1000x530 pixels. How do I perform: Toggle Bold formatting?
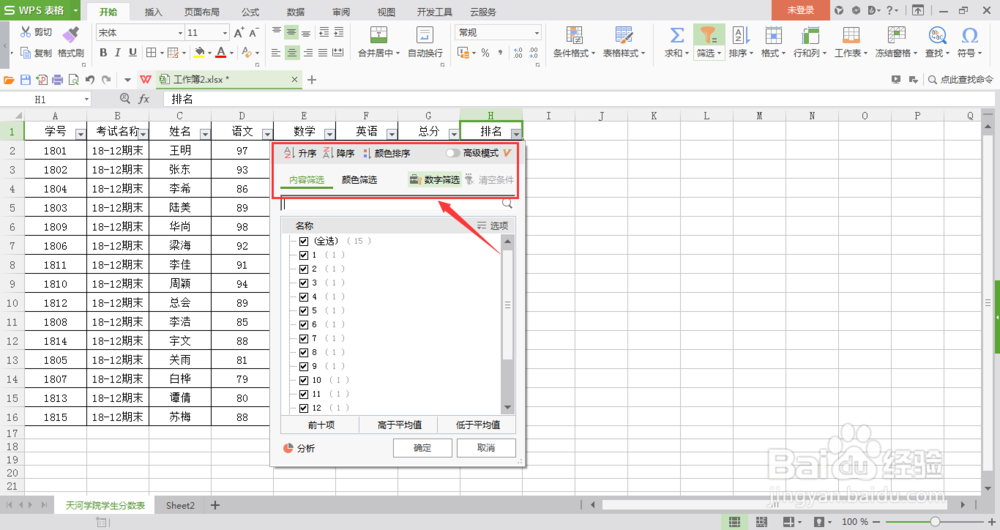(103, 52)
